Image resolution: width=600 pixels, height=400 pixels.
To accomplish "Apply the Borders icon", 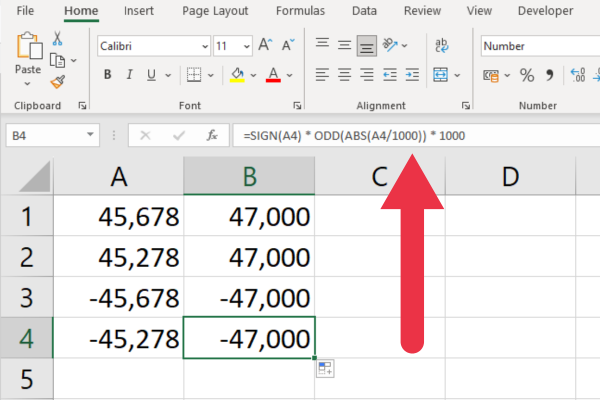I will (194, 75).
